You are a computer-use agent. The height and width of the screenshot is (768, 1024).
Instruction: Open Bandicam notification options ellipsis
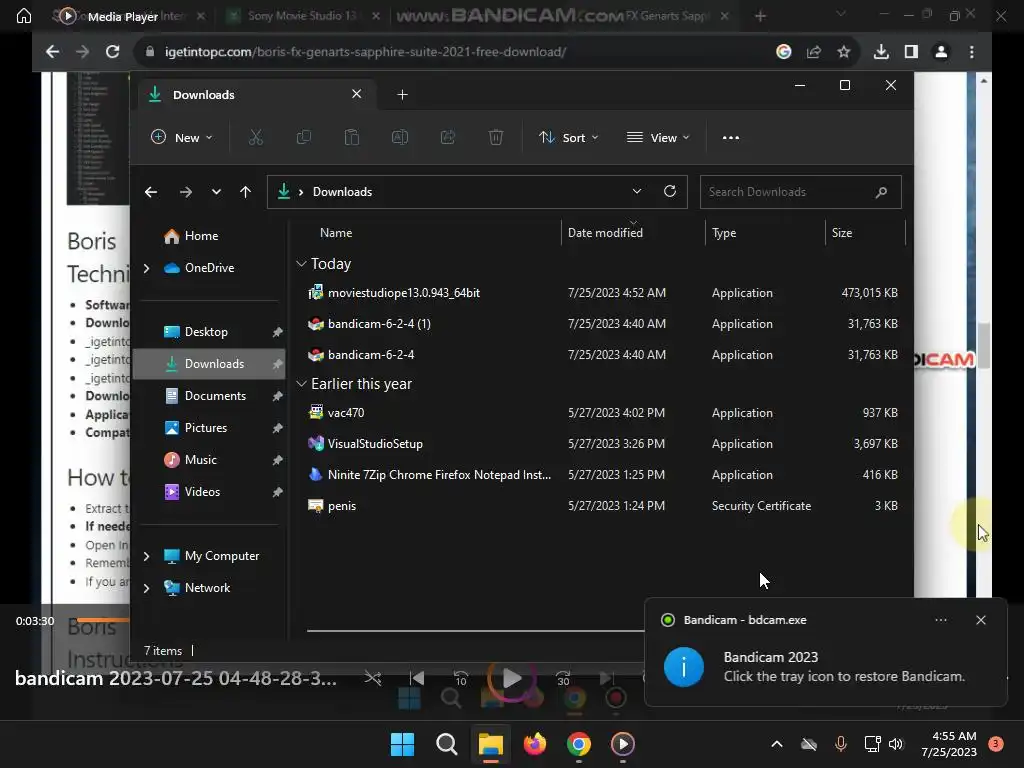940,620
